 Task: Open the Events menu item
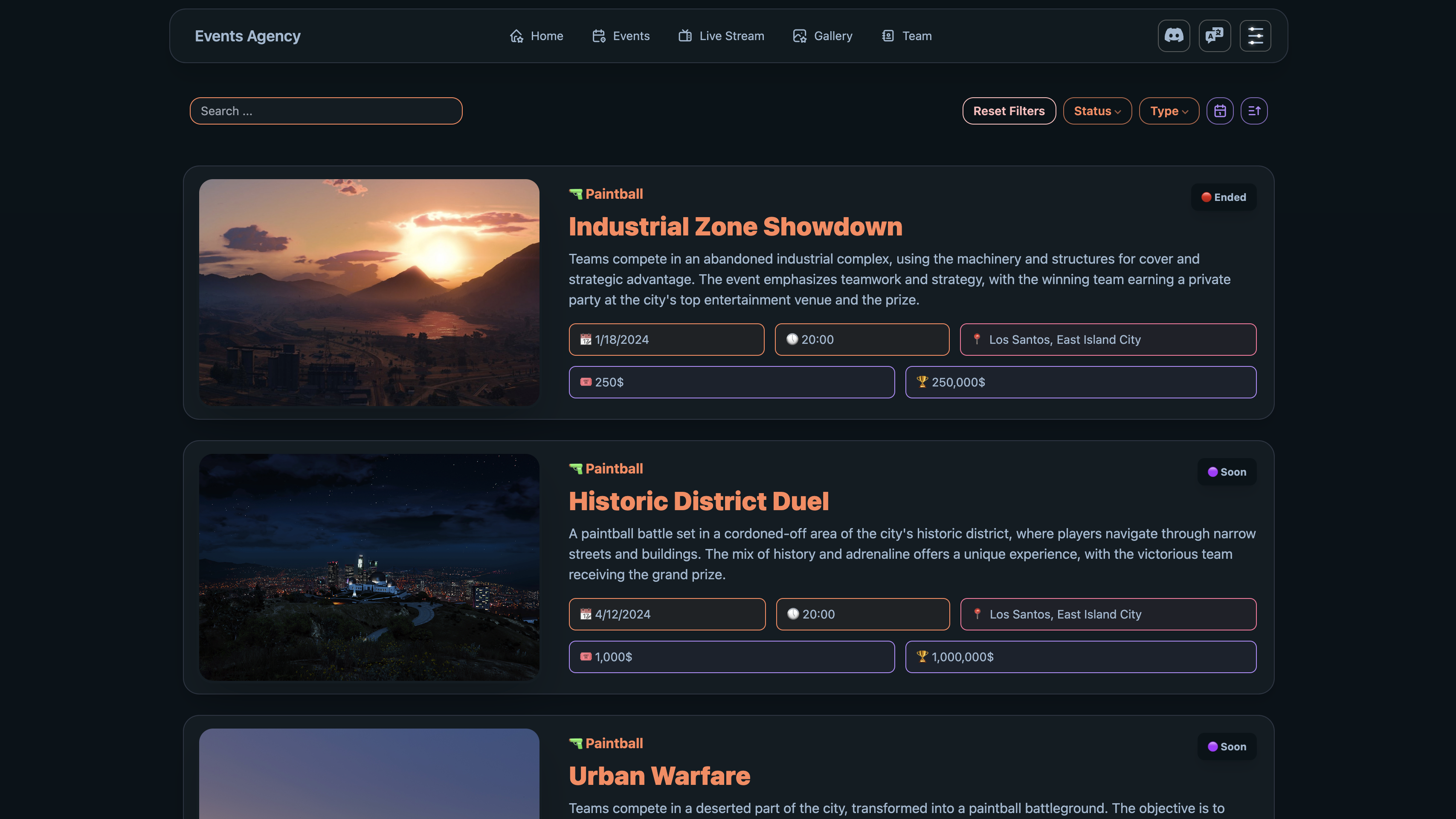click(x=621, y=36)
